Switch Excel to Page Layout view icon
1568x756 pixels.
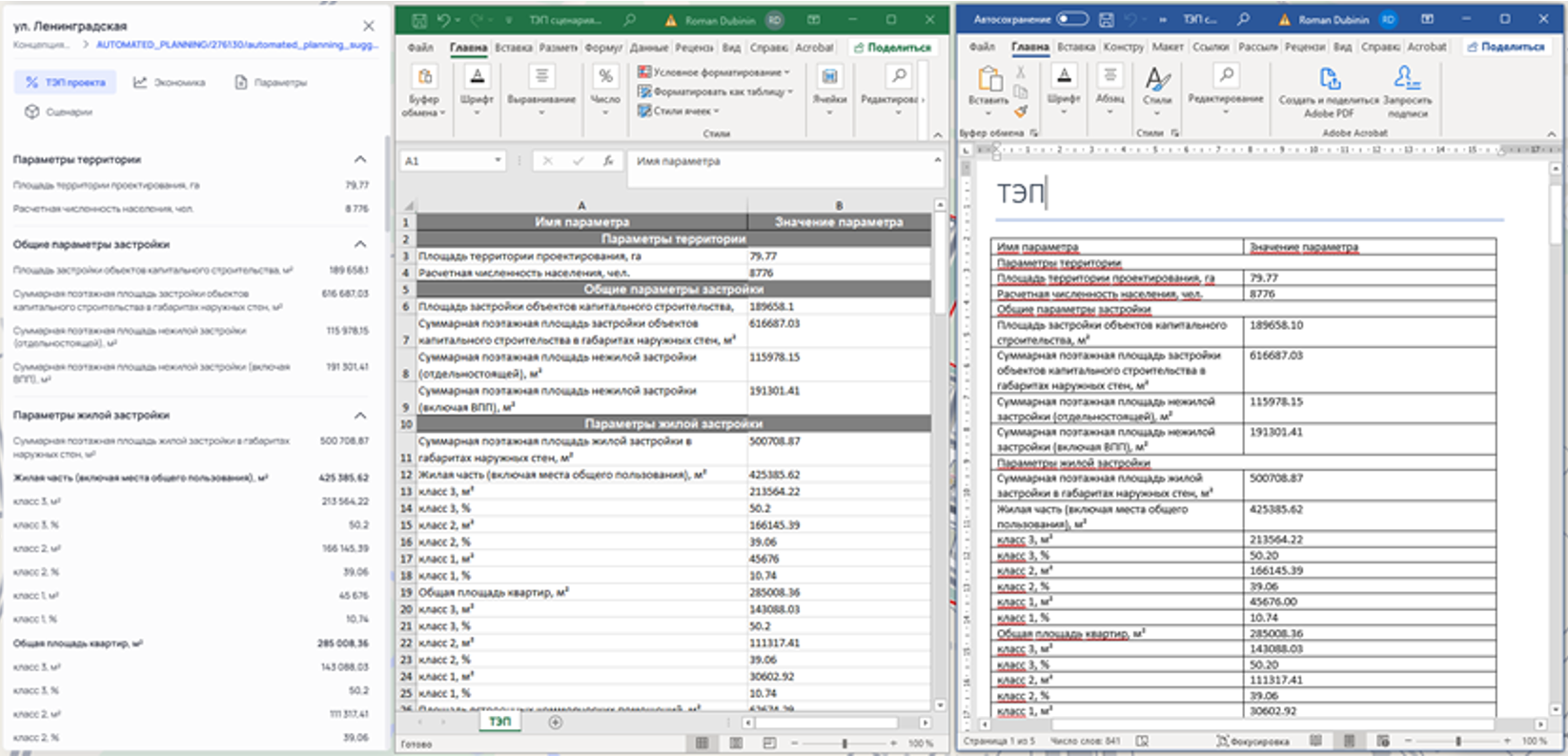736,743
